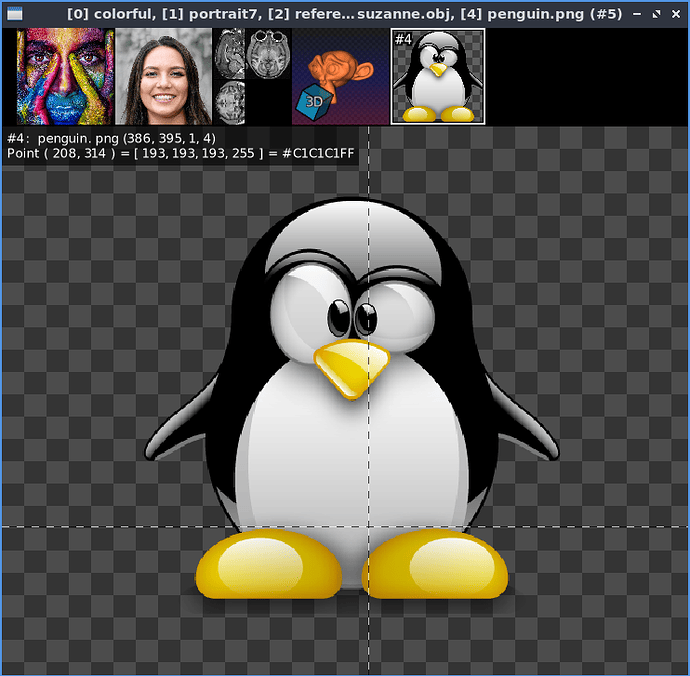
Task: Click the blue 3D cube icon
Action: (313, 104)
